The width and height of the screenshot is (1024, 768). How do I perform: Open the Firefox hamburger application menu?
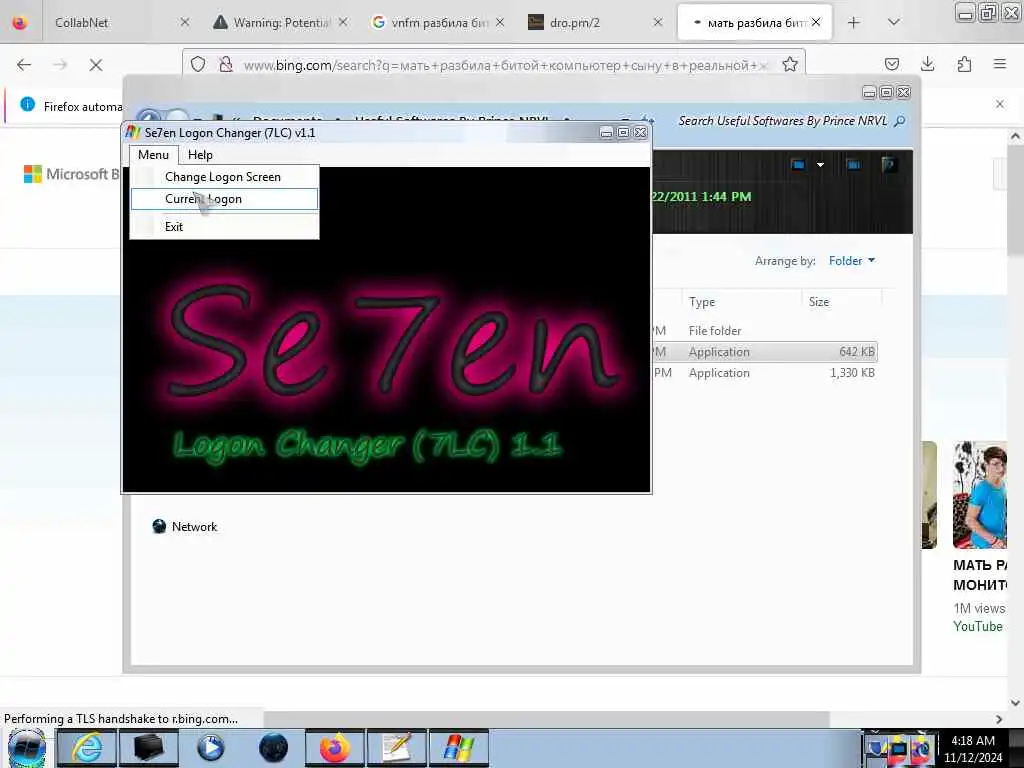coord(1000,64)
